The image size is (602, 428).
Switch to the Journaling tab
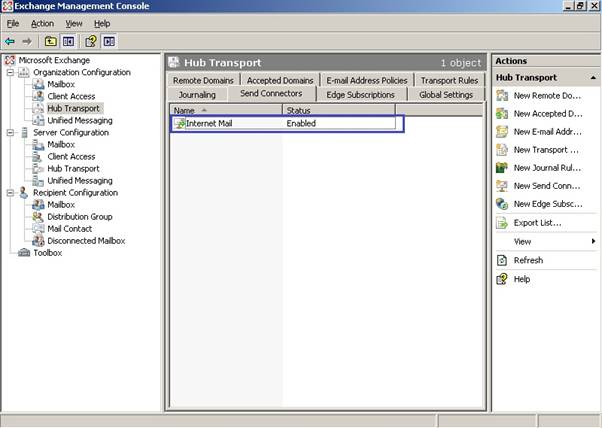pyautogui.click(x=197, y=95)
